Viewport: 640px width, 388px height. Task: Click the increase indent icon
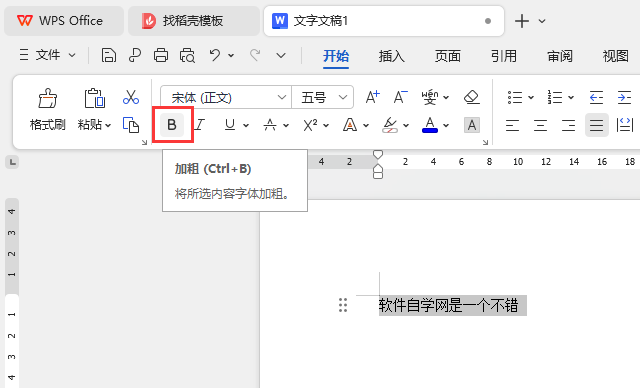coord(624,98)
